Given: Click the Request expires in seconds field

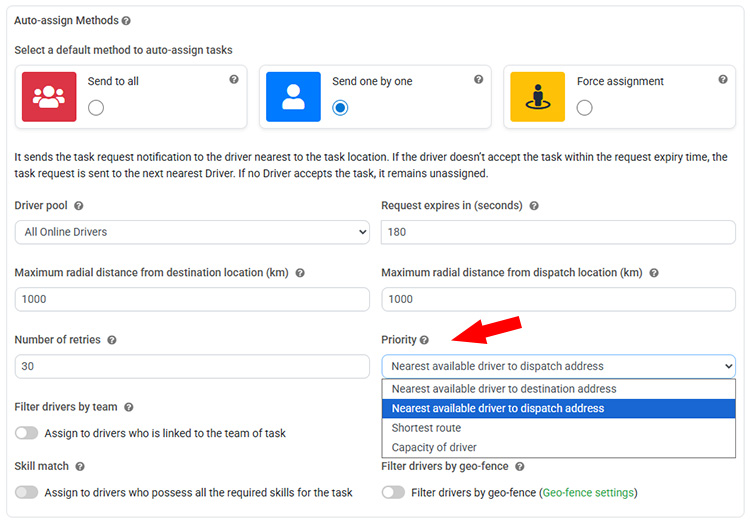Looking at the screenshot, I should point(558,232).
